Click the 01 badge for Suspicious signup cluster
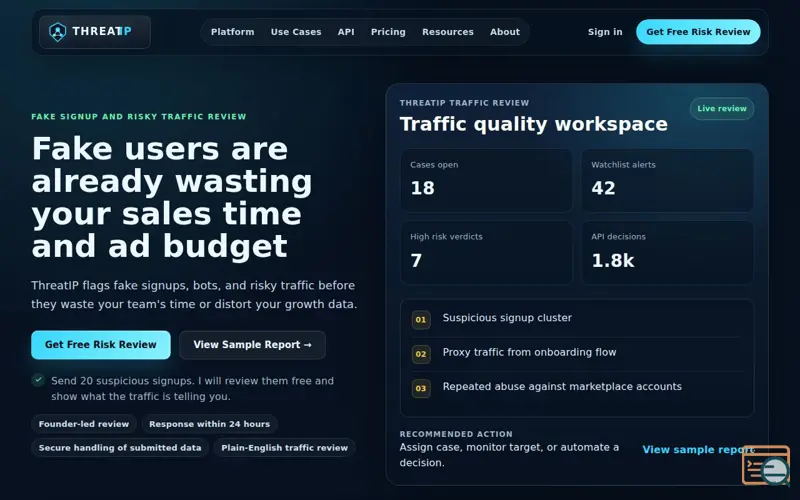 421,320
